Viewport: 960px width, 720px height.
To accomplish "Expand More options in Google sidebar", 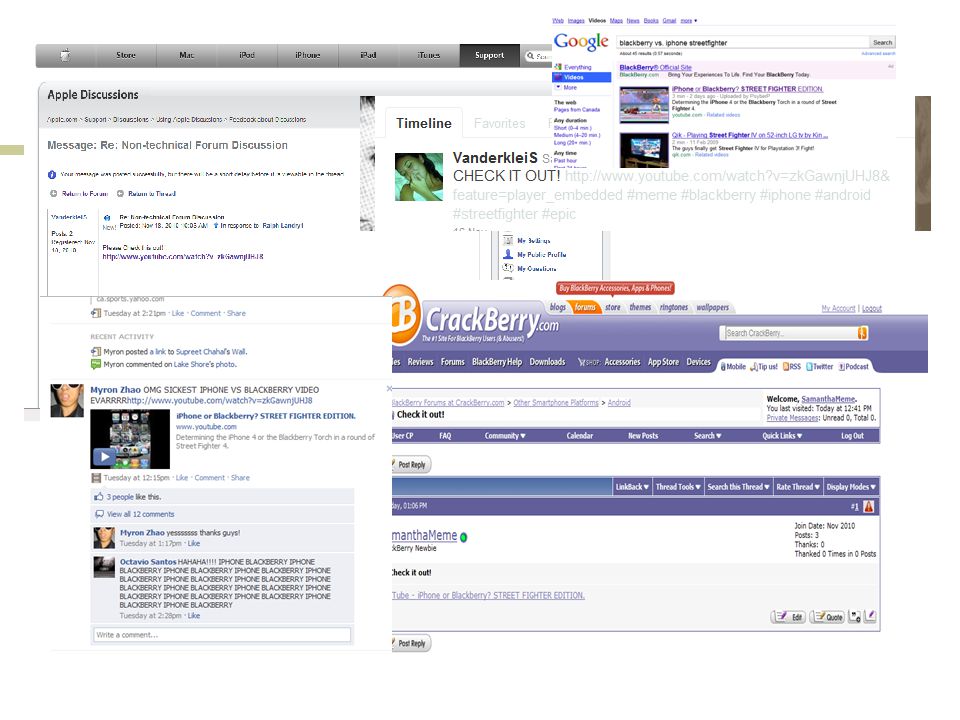I will [x=570, y=88].
